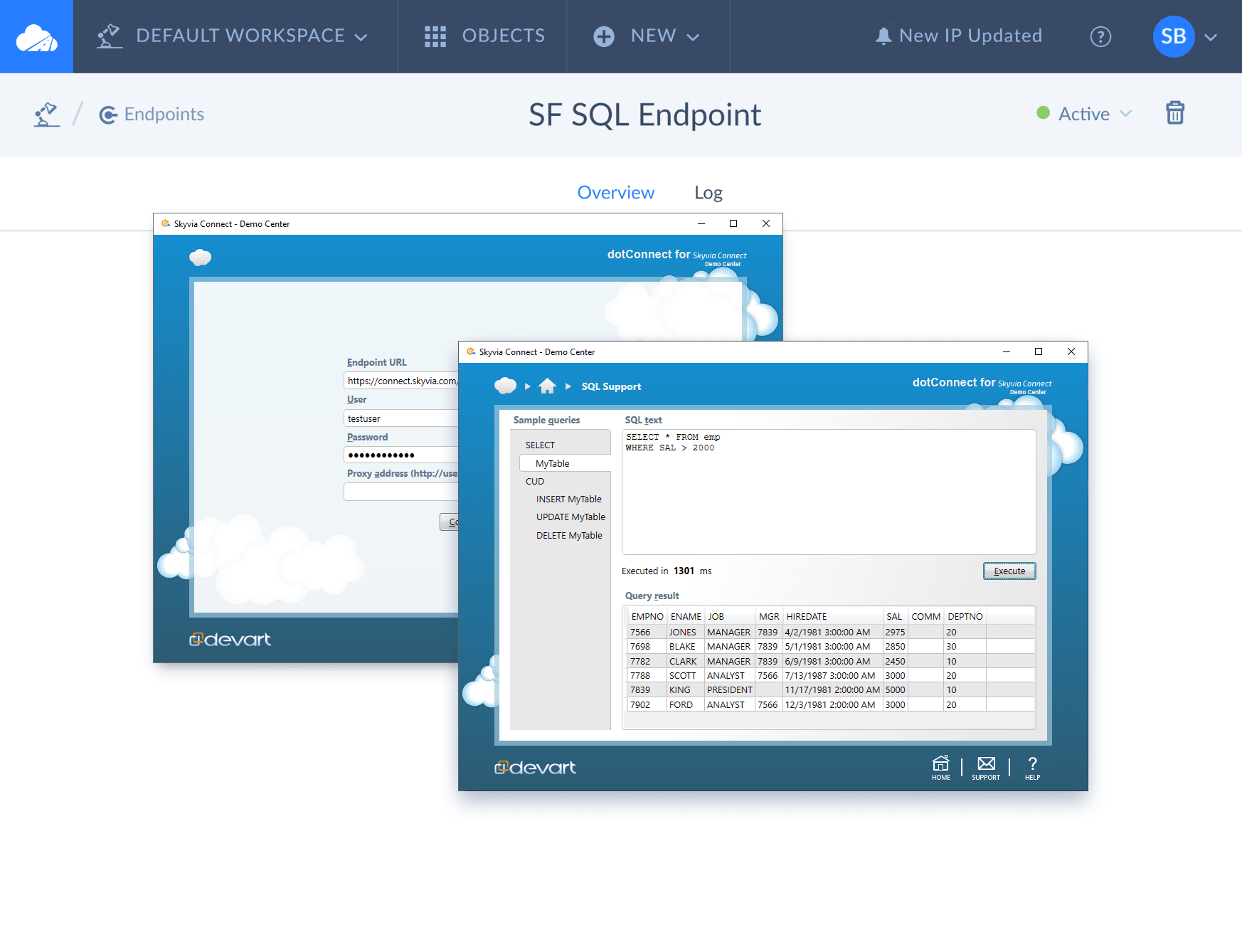
Task: Select INSERT MyTable sample query
Action: pos(568,499)
